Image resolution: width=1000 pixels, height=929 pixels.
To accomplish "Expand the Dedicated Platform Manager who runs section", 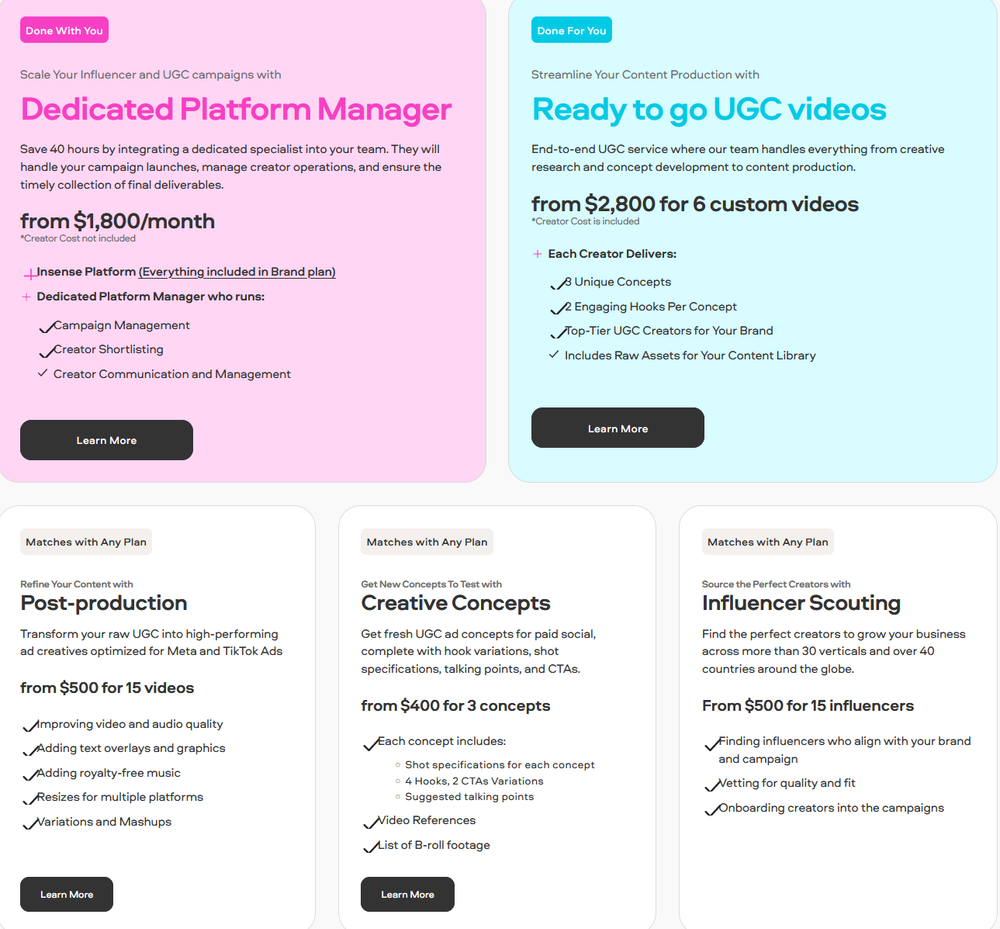I will pos(24,296).
